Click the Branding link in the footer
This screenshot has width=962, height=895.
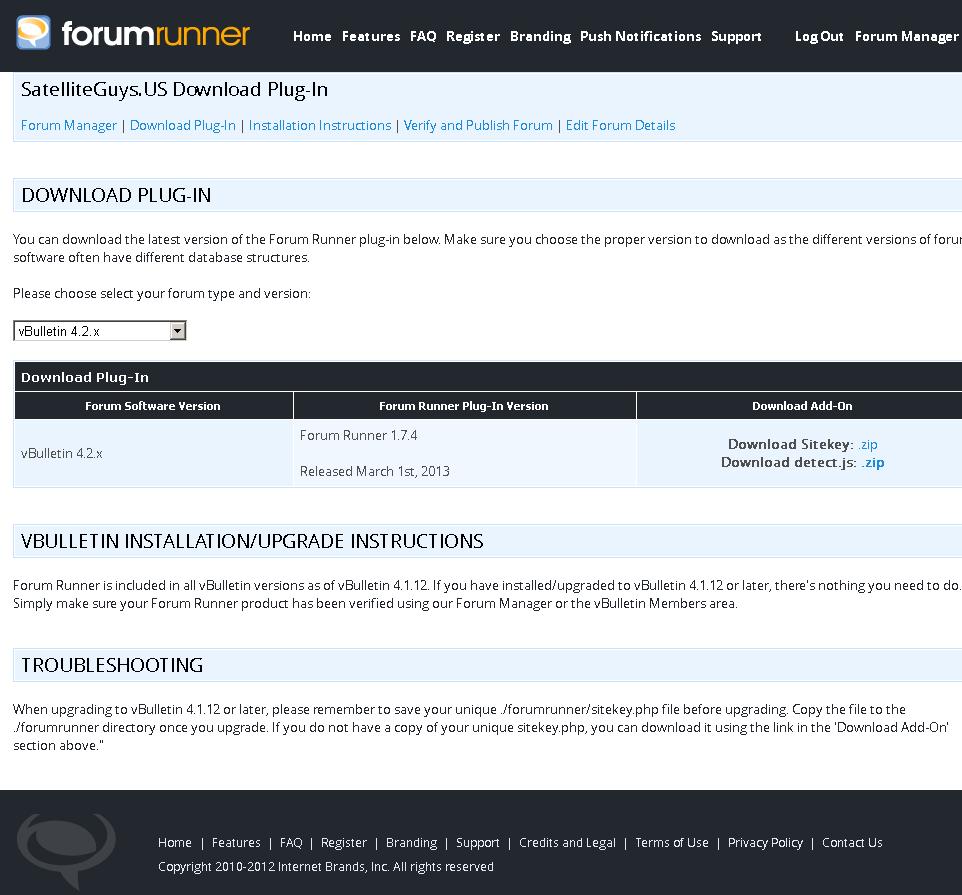click(x=412, y=843)
